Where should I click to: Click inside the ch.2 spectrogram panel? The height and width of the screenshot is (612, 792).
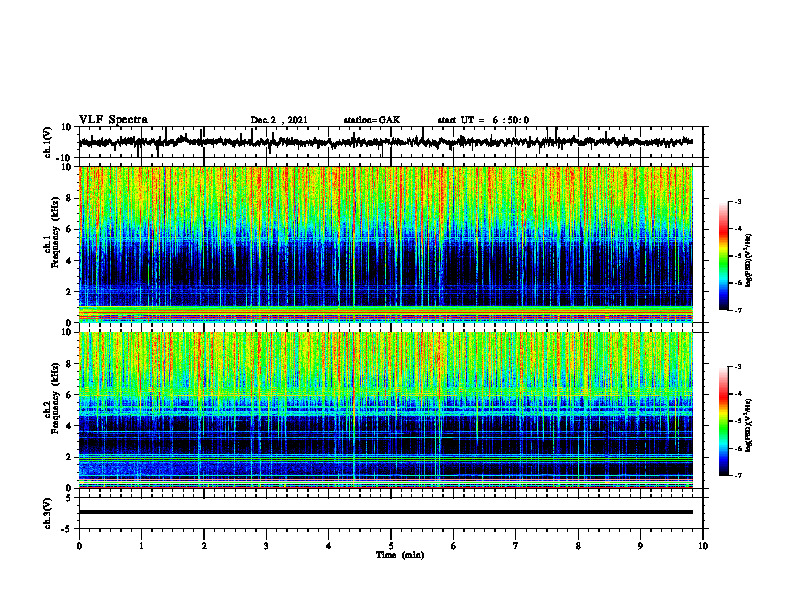click(x=385, y=410)
